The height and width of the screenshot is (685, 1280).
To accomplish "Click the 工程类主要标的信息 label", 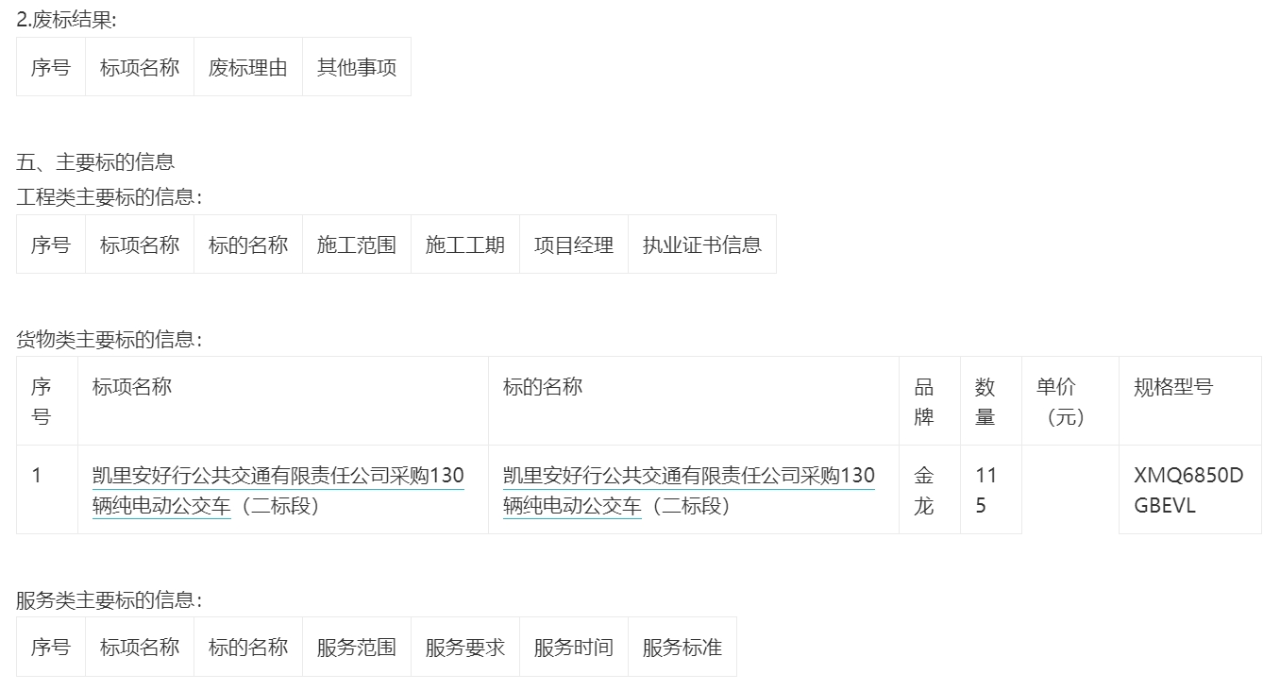I will point(110,197).
